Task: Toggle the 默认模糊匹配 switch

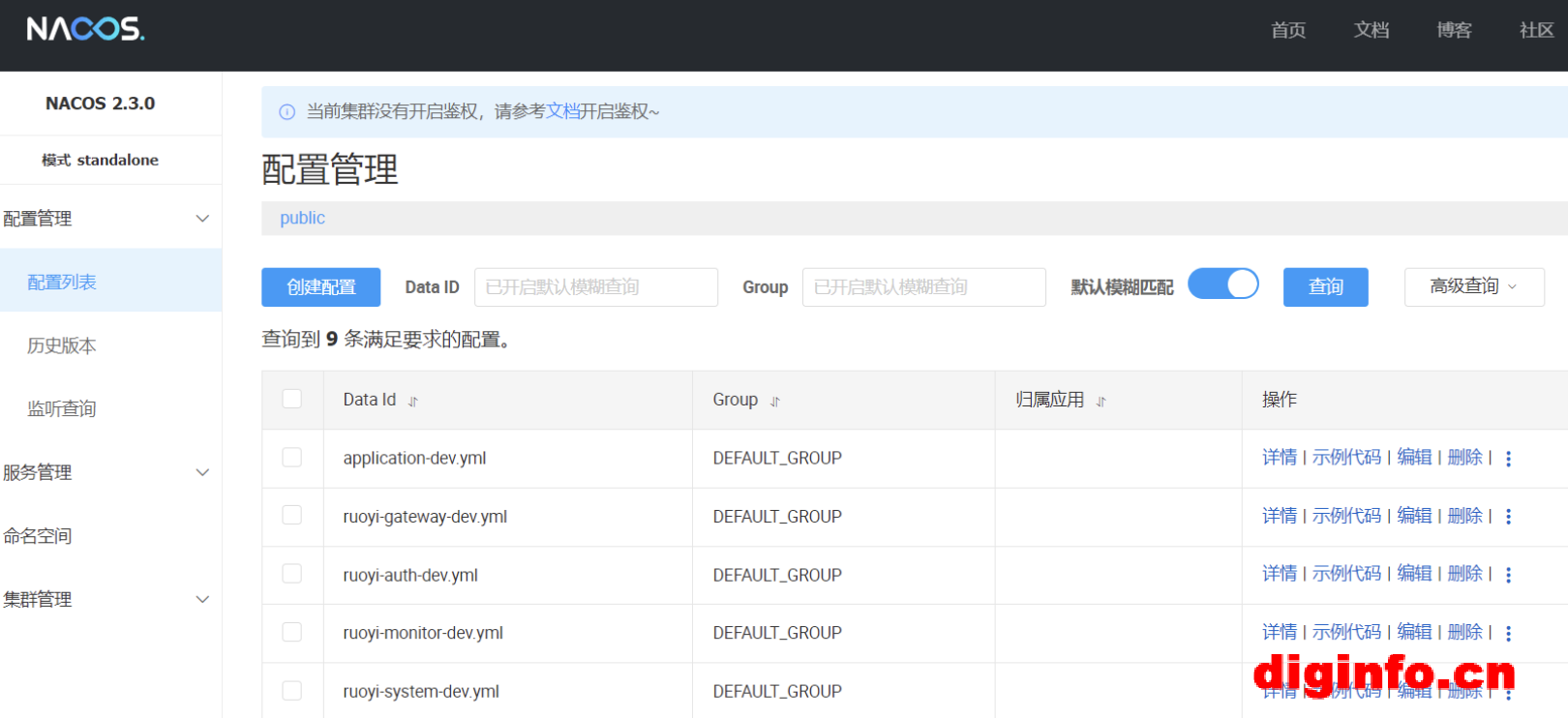Action: (1223, 284)
